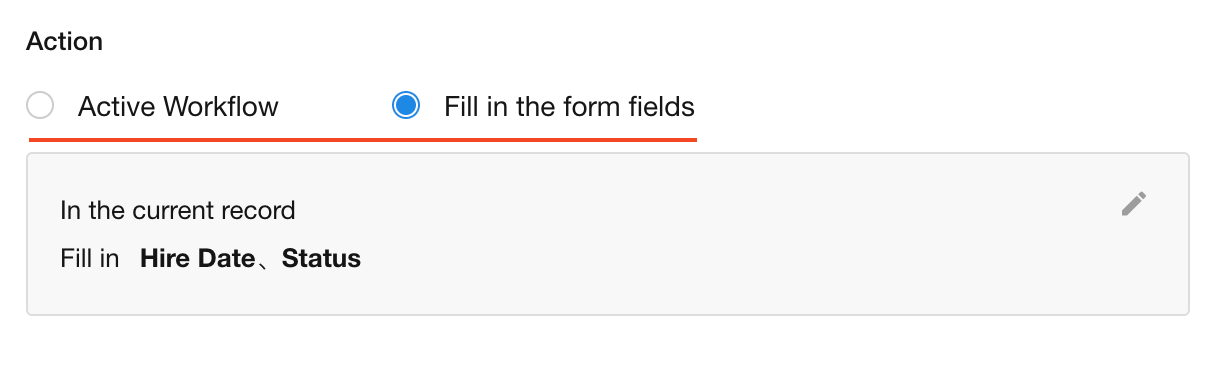Click the pencil edit icon
The image size is (1230, 380).
pos(1133,204)
